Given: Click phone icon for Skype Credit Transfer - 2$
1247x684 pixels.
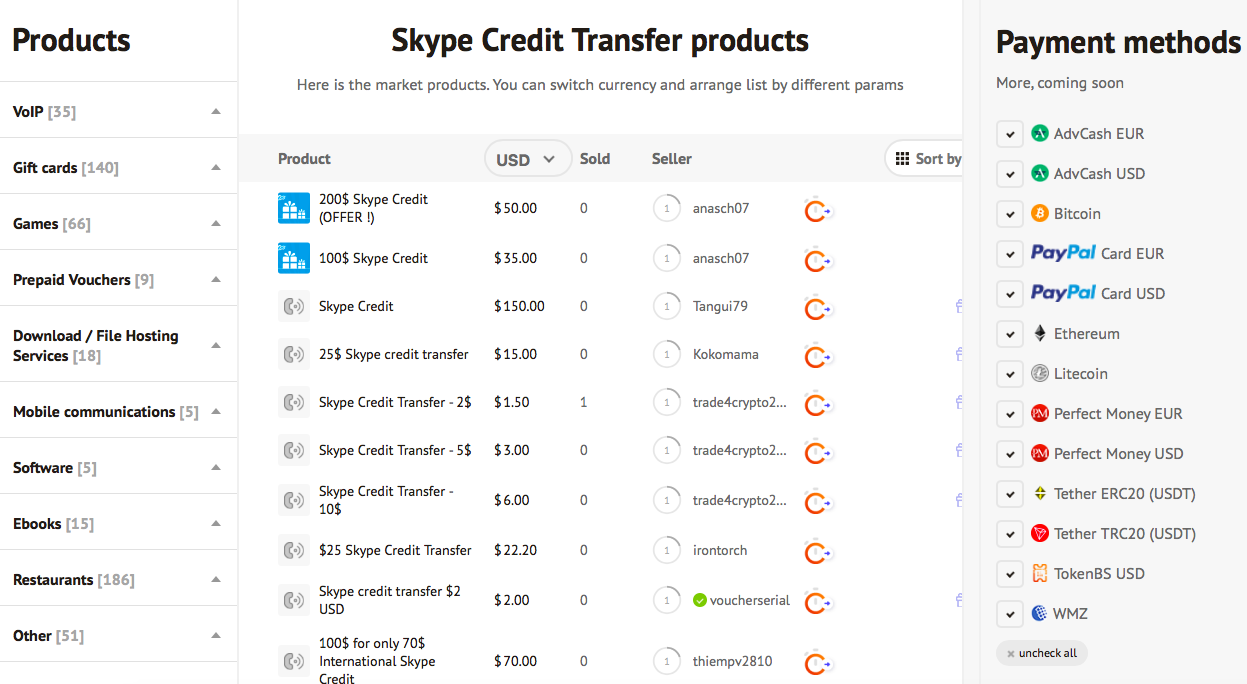Looking at the screenshot, I should click(x=294, y=402).
